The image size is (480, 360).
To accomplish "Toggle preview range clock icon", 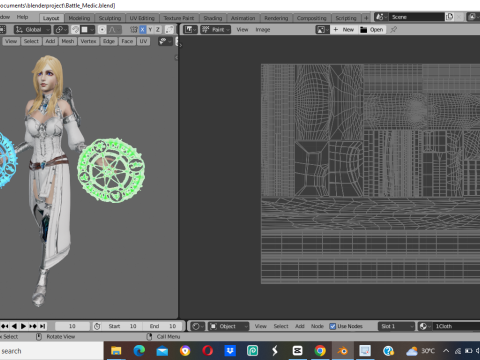I will click(97, 326).
